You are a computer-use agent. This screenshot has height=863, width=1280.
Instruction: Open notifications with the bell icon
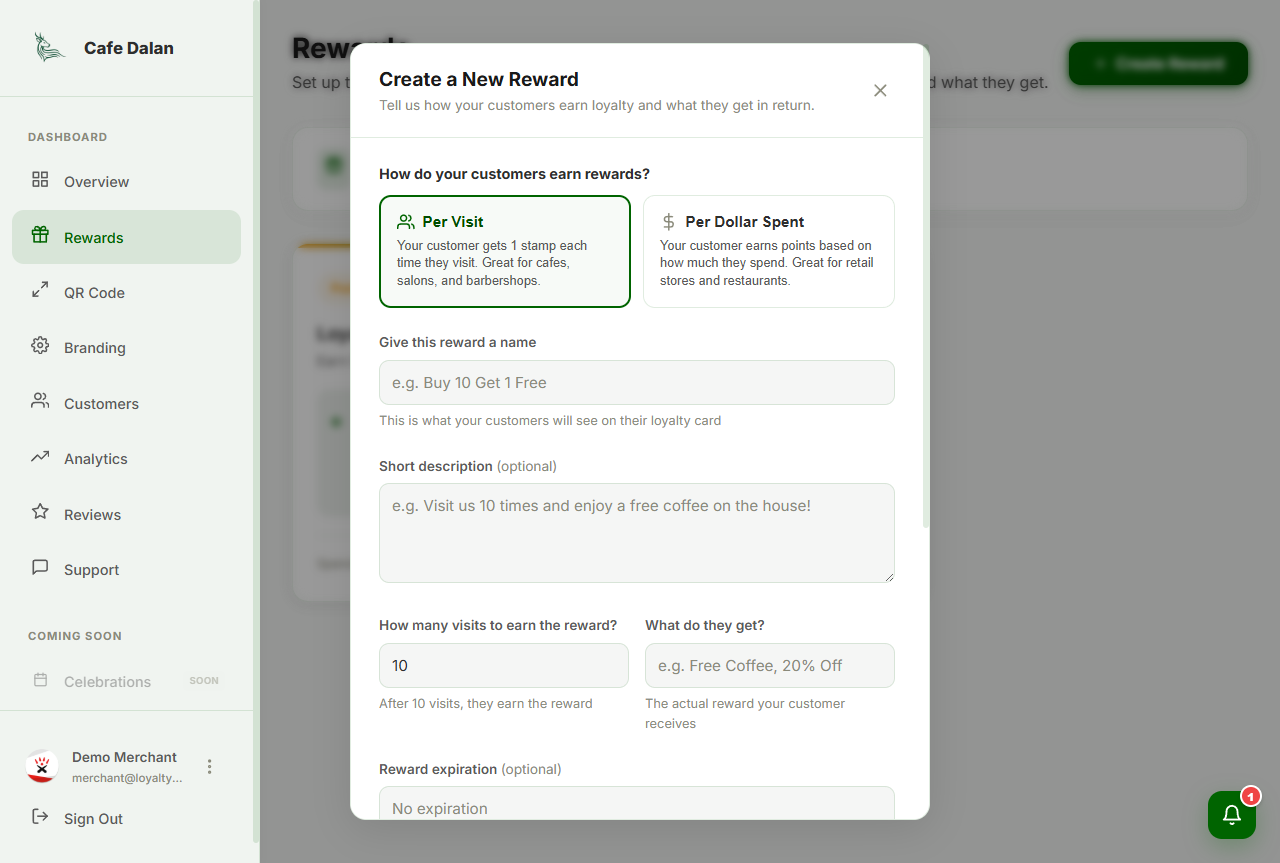coord(1231,815)
